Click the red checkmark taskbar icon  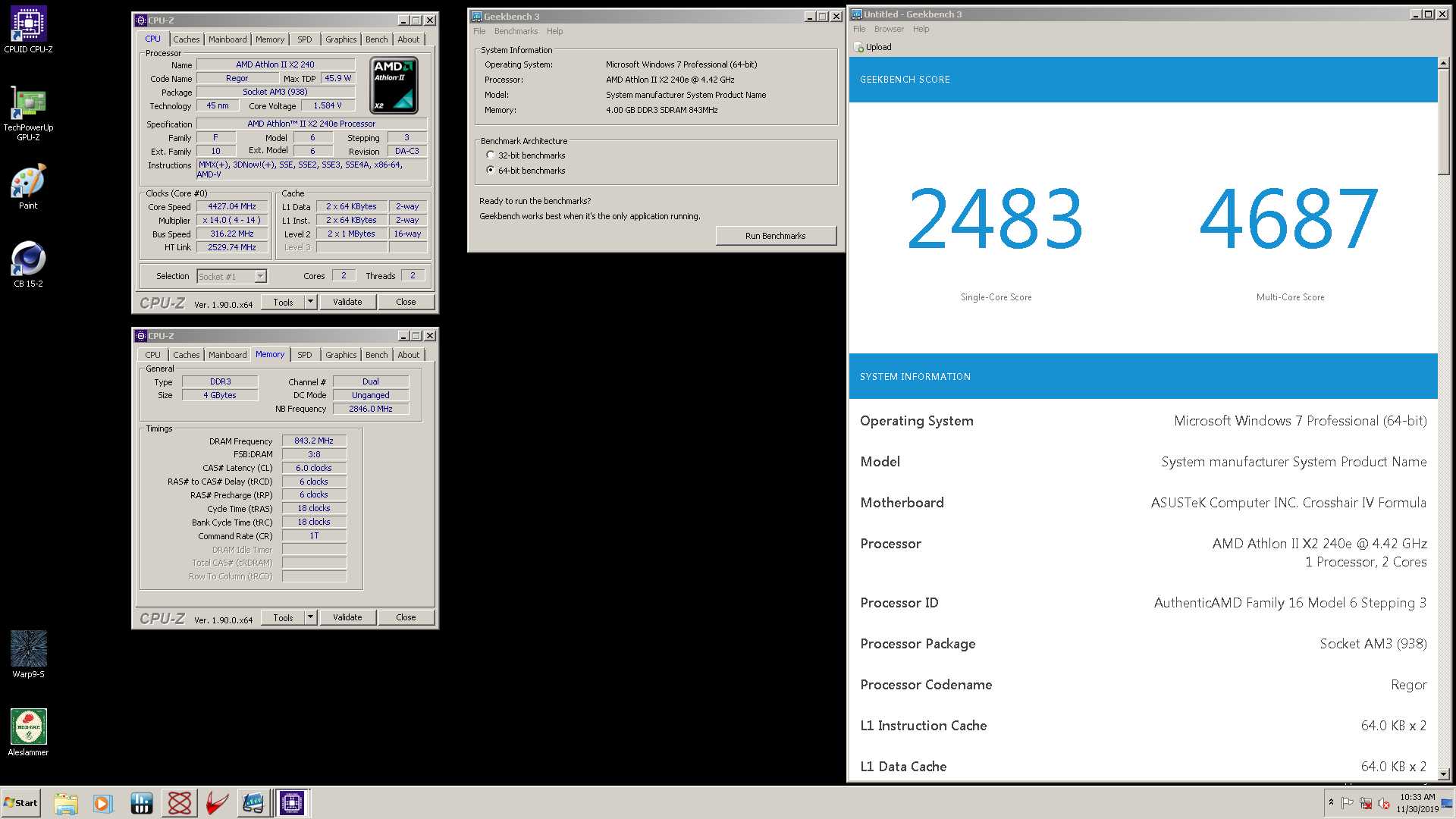pos(217,803)
